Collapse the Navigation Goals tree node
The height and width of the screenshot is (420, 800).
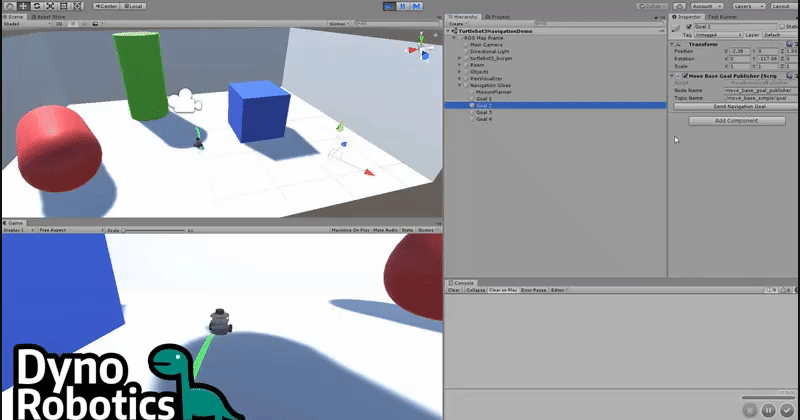tap(459, 85)
